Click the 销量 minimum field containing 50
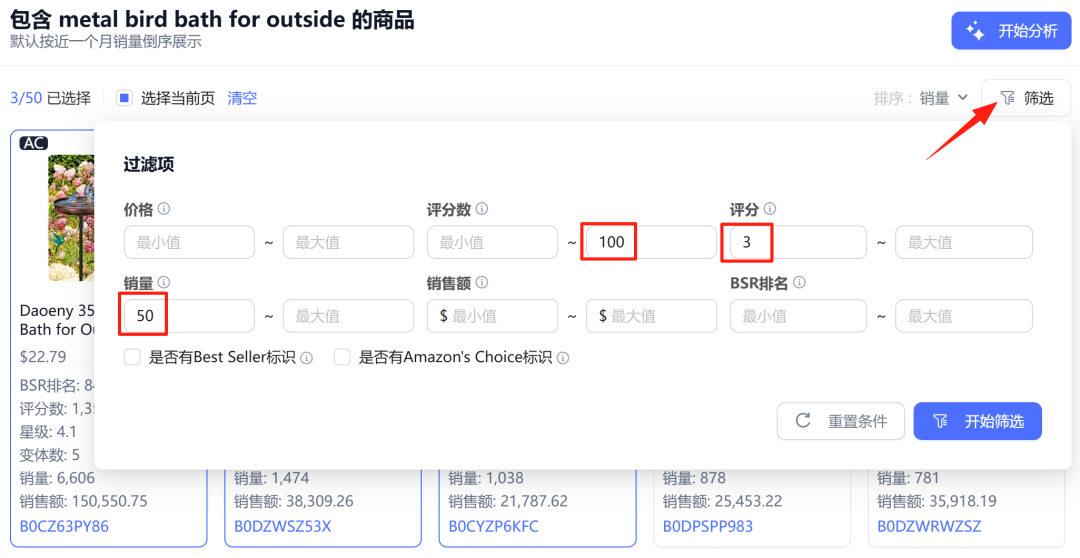 click(x=189, y=316)
